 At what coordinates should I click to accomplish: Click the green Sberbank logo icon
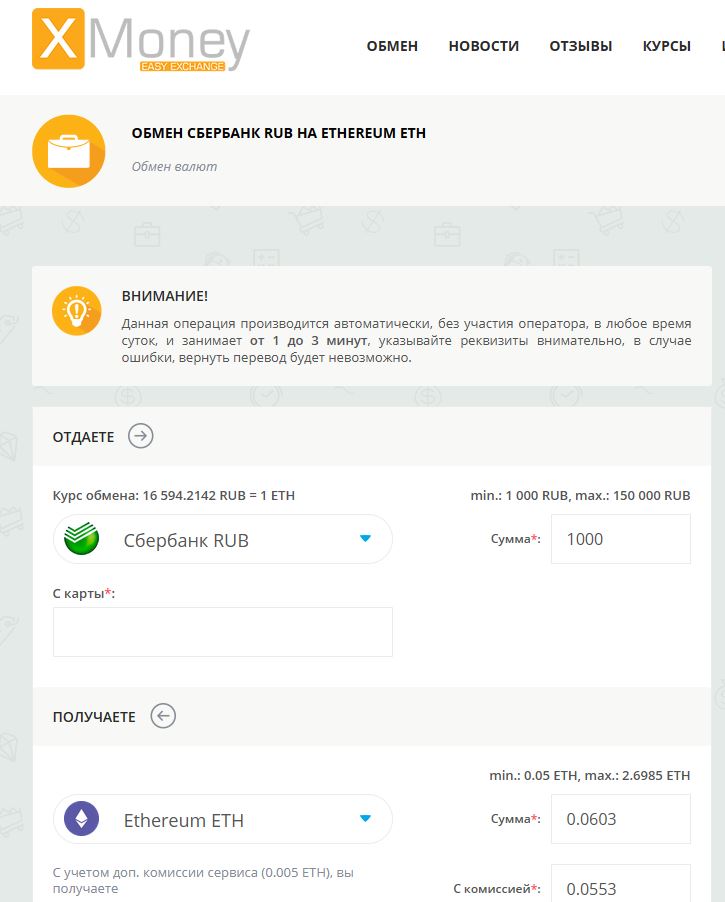82,540
